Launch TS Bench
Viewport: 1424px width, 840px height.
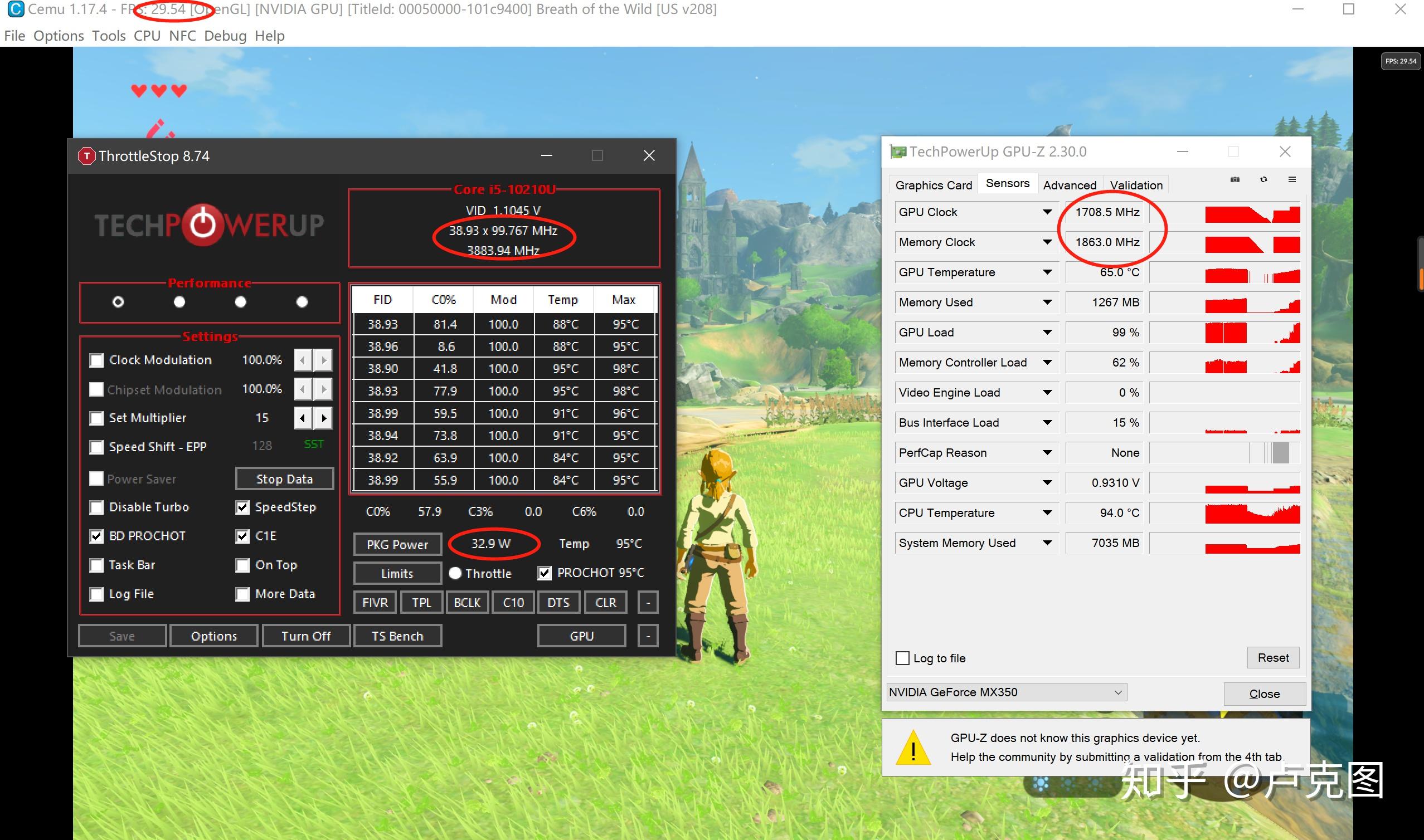click(x=397, y=636)
